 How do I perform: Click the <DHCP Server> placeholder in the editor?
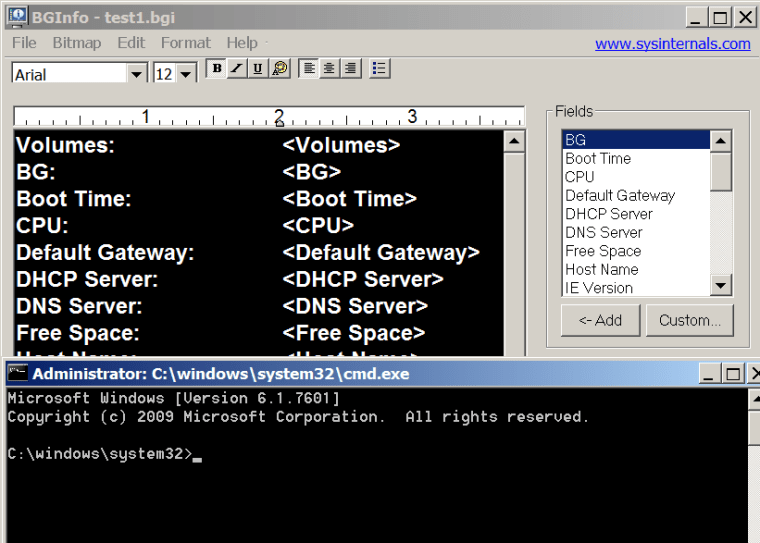tap(363, 279)
